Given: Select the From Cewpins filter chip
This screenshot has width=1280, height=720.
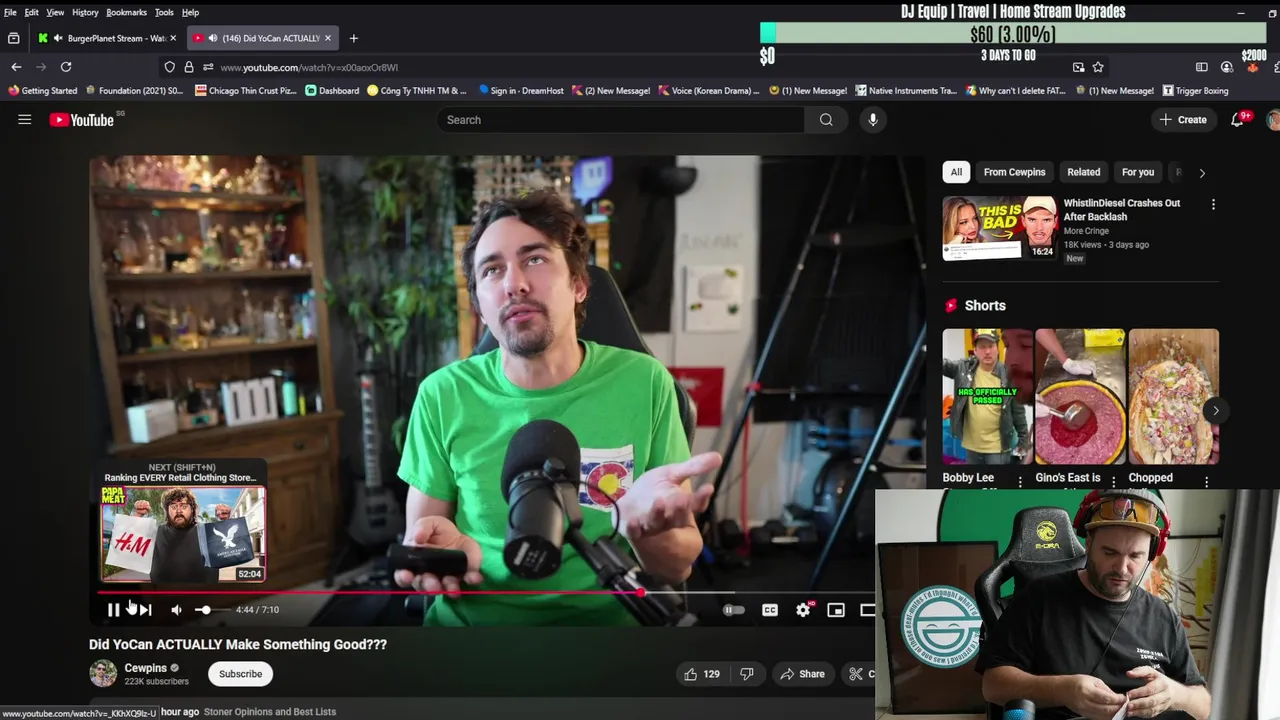Looking at the screenshot, I should tap(1014, 172).
